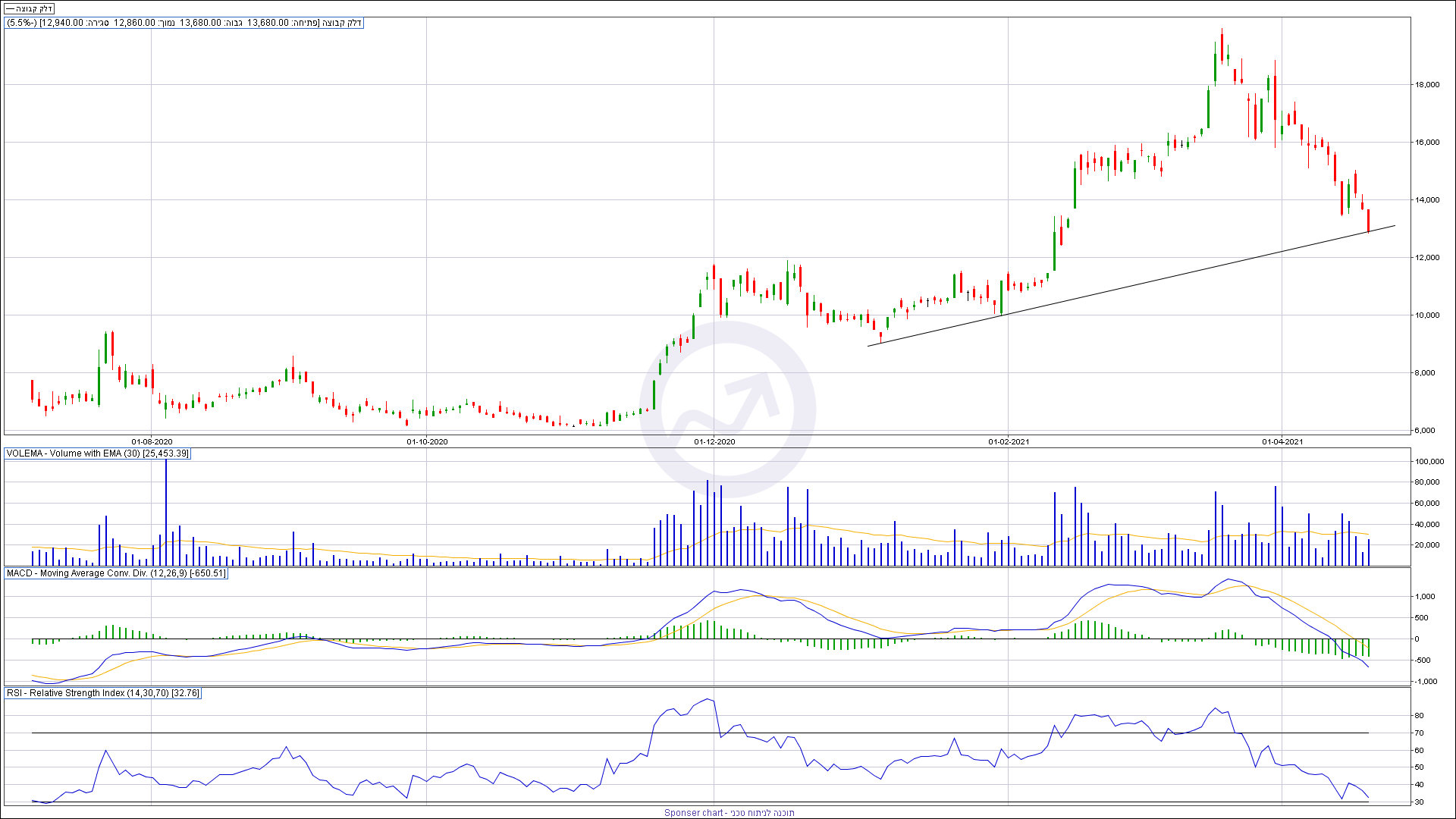Click the VOLEMA volume indicator label

98,453
